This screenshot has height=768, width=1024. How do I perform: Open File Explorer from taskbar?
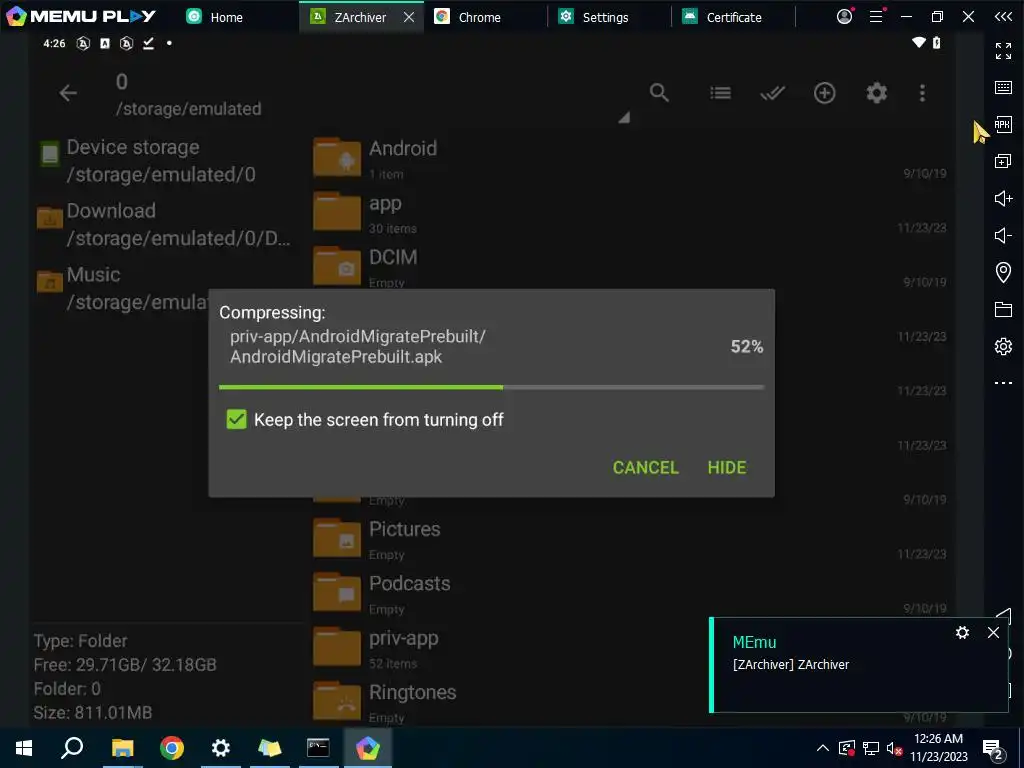122,748
